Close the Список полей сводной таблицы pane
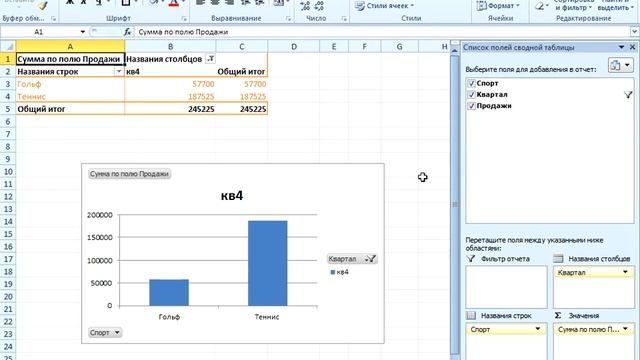This screenshot has height=360, width=640. 632,47
